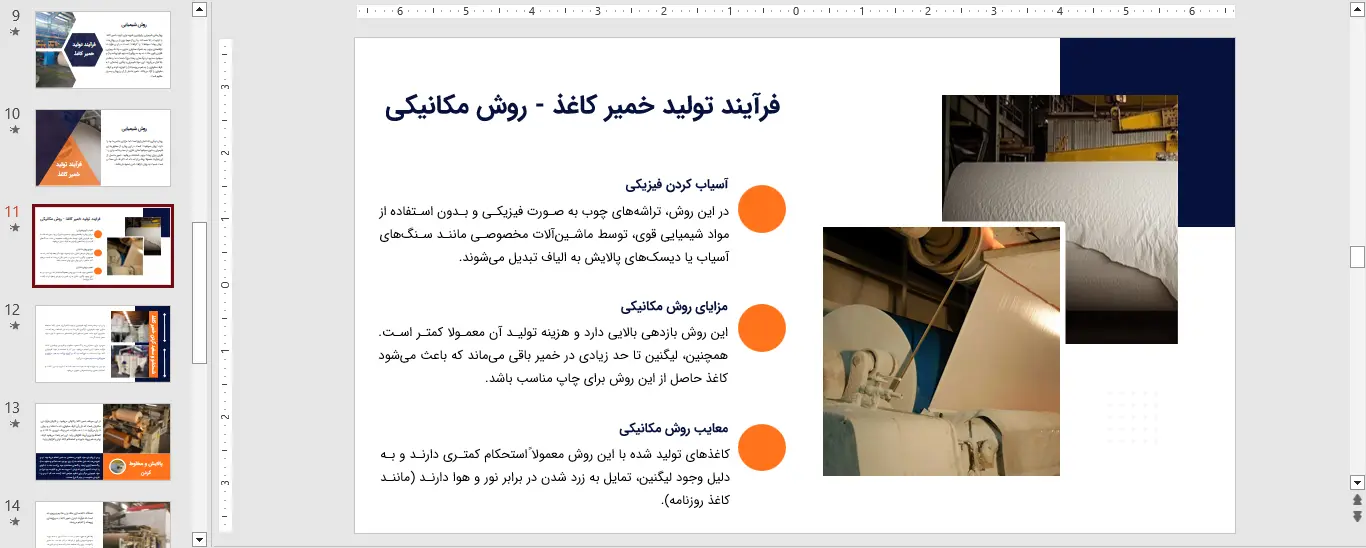Select orange circle beside آسیاب کردن فیزیکی
The width and height of the screenshot is (1366, 548).
click(x=762, y=209)
